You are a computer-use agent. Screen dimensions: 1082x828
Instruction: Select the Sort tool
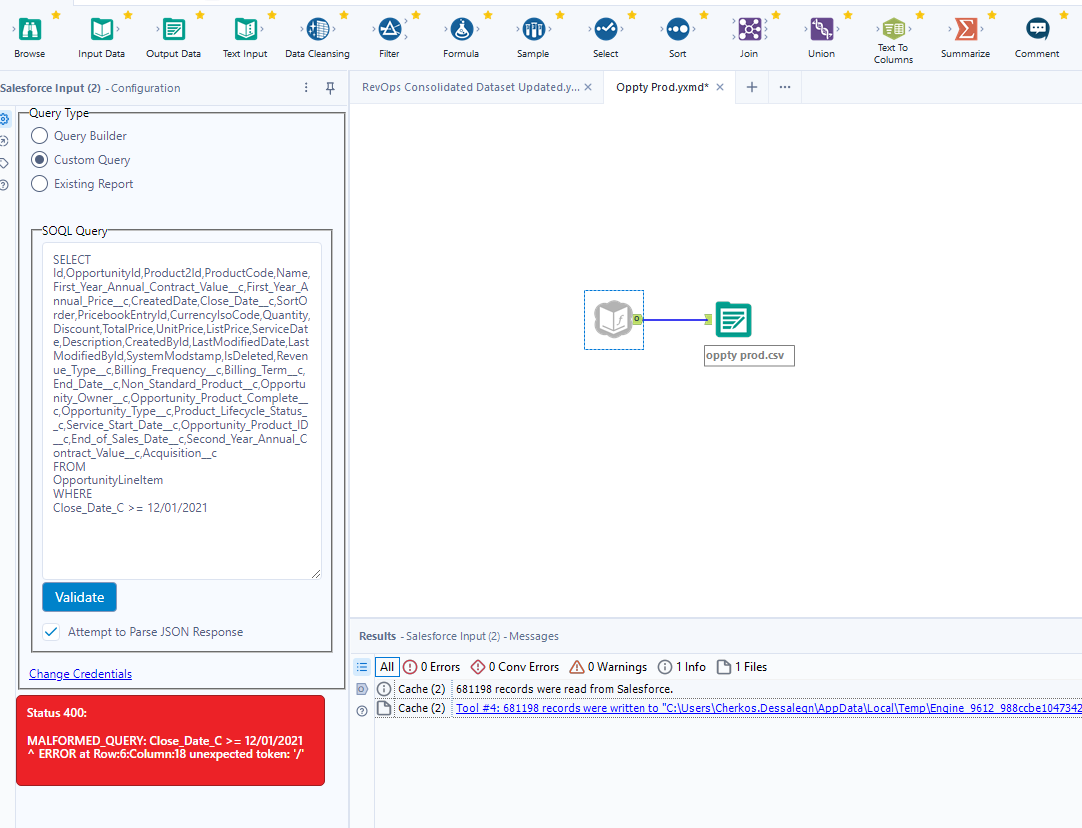click(677, 30)
